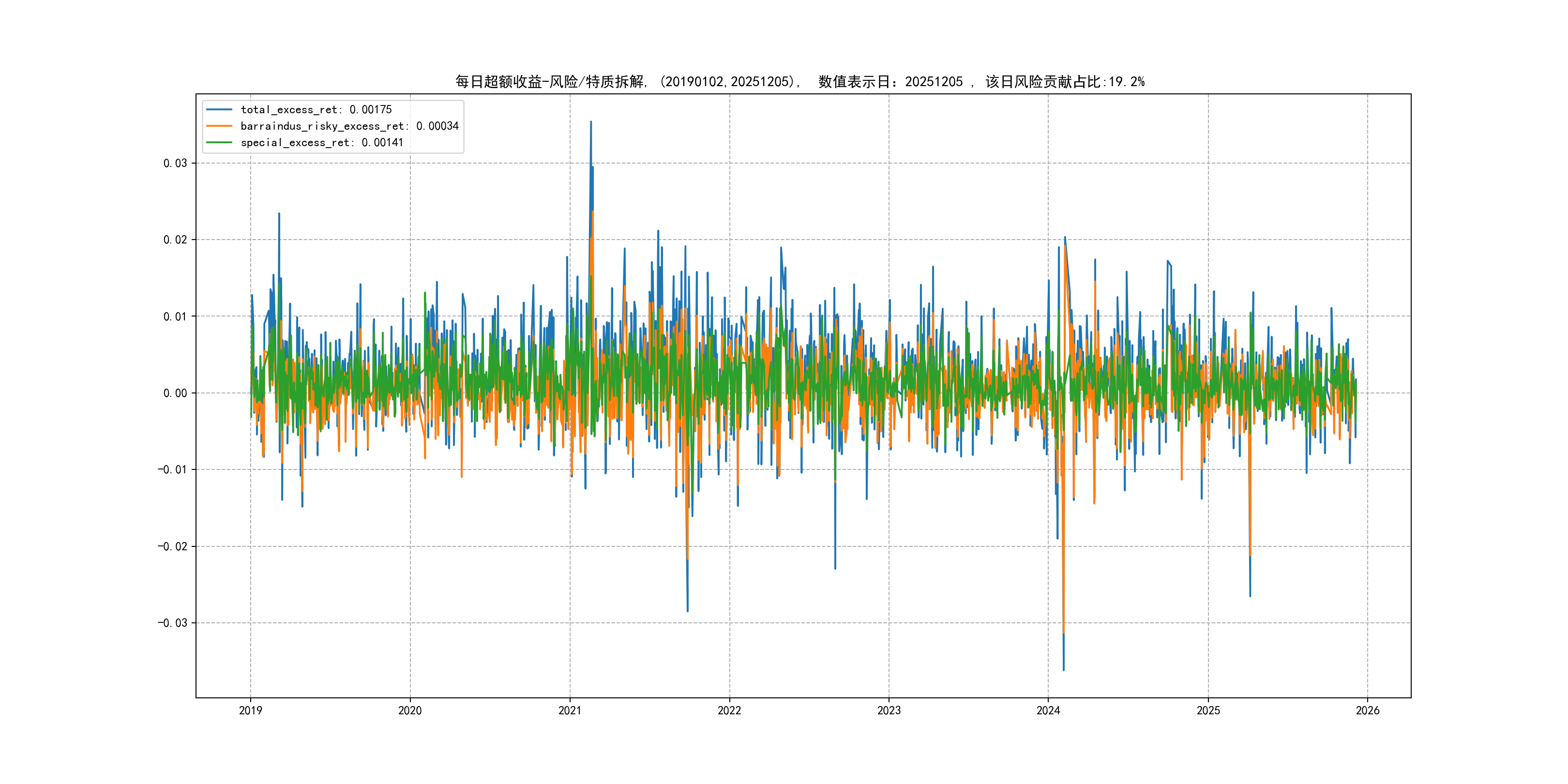
Task: Click the 2026 x-axis tick label
Action: [x=1368, y=710]
